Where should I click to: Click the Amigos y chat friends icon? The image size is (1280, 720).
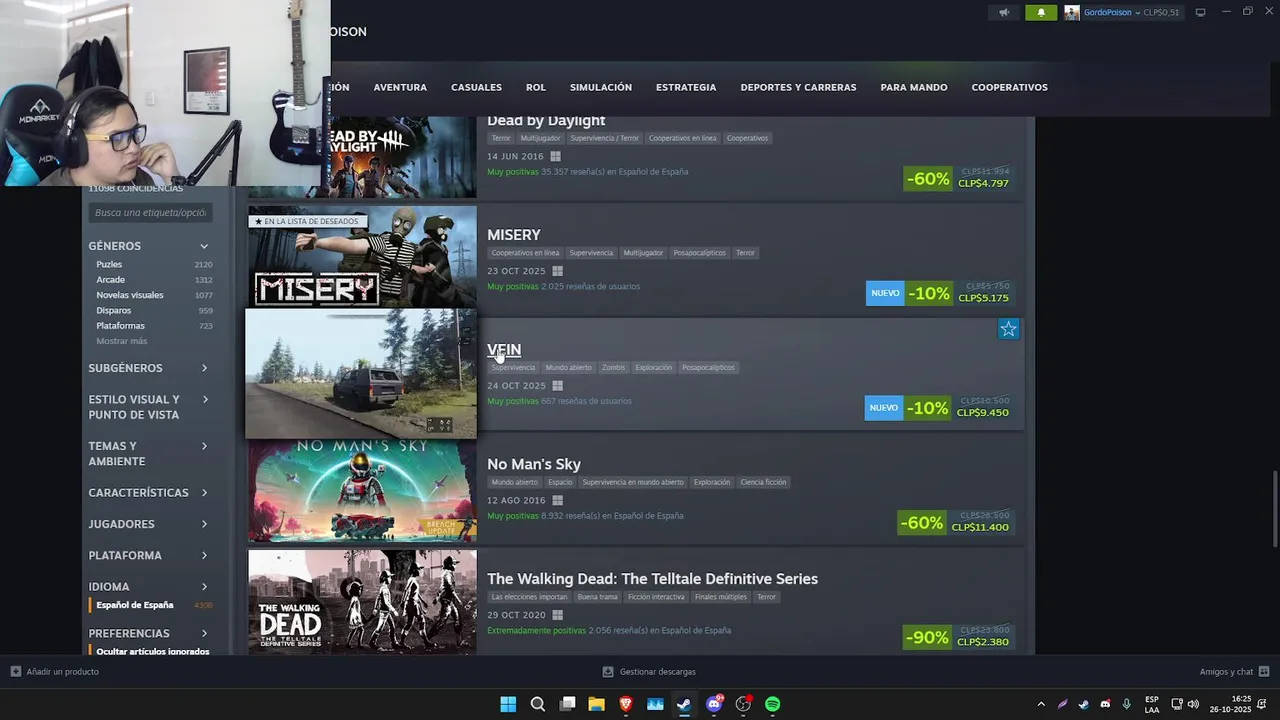[x=1264, y=672]
